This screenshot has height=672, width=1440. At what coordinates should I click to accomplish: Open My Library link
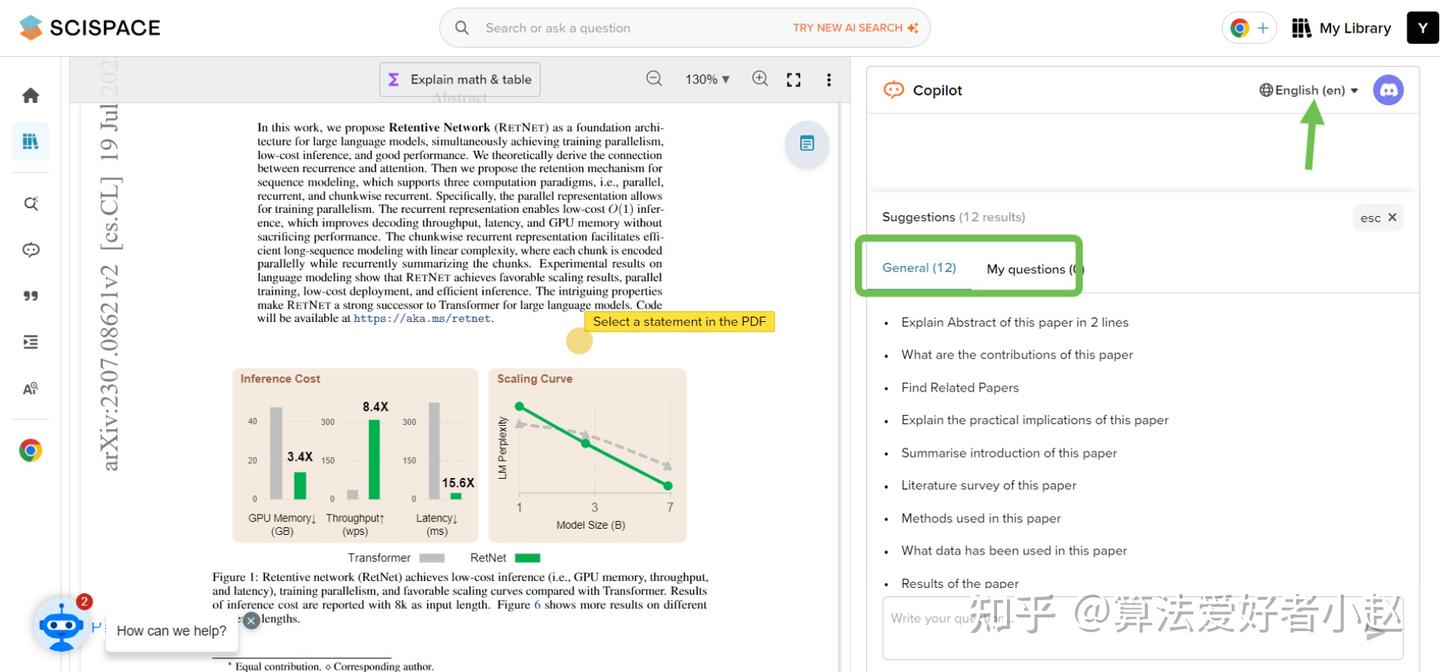click(x=1342, y=28)
